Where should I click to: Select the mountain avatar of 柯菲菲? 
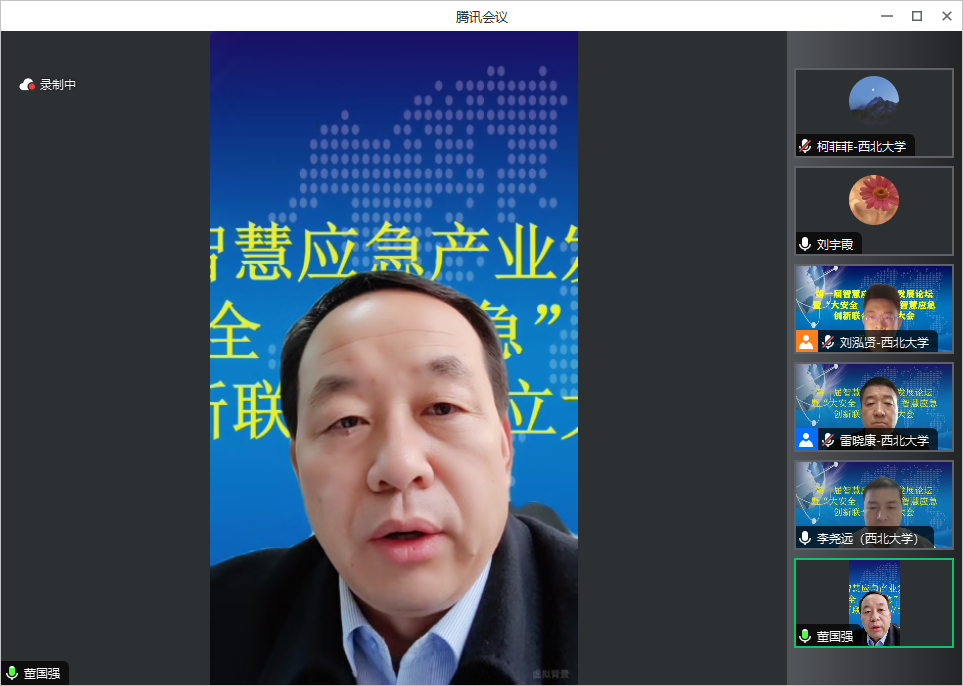point(873,101)
